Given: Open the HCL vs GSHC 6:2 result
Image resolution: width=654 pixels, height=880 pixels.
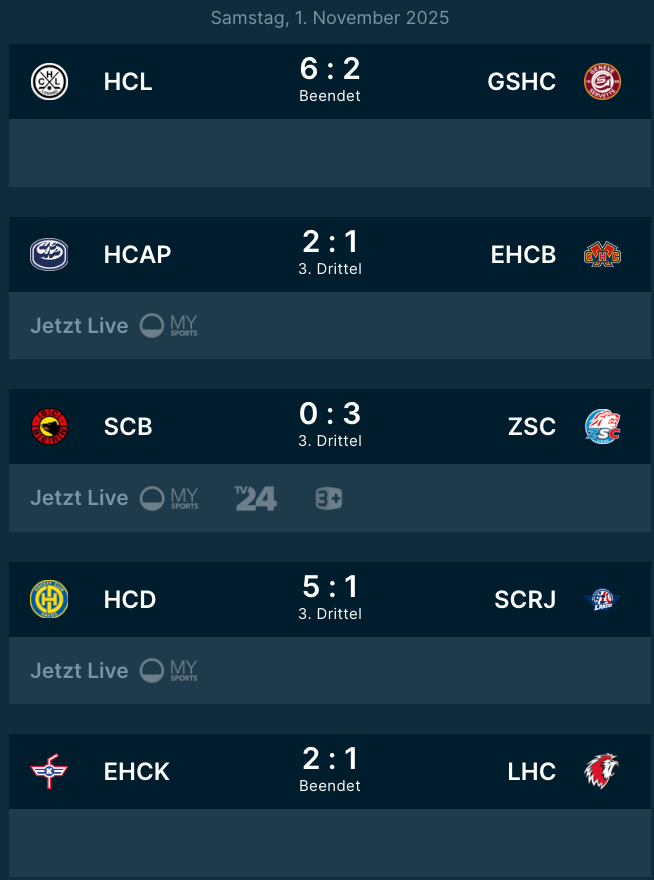Looking at the screenshot, I should pyautogui.click(x=329, y=80).
